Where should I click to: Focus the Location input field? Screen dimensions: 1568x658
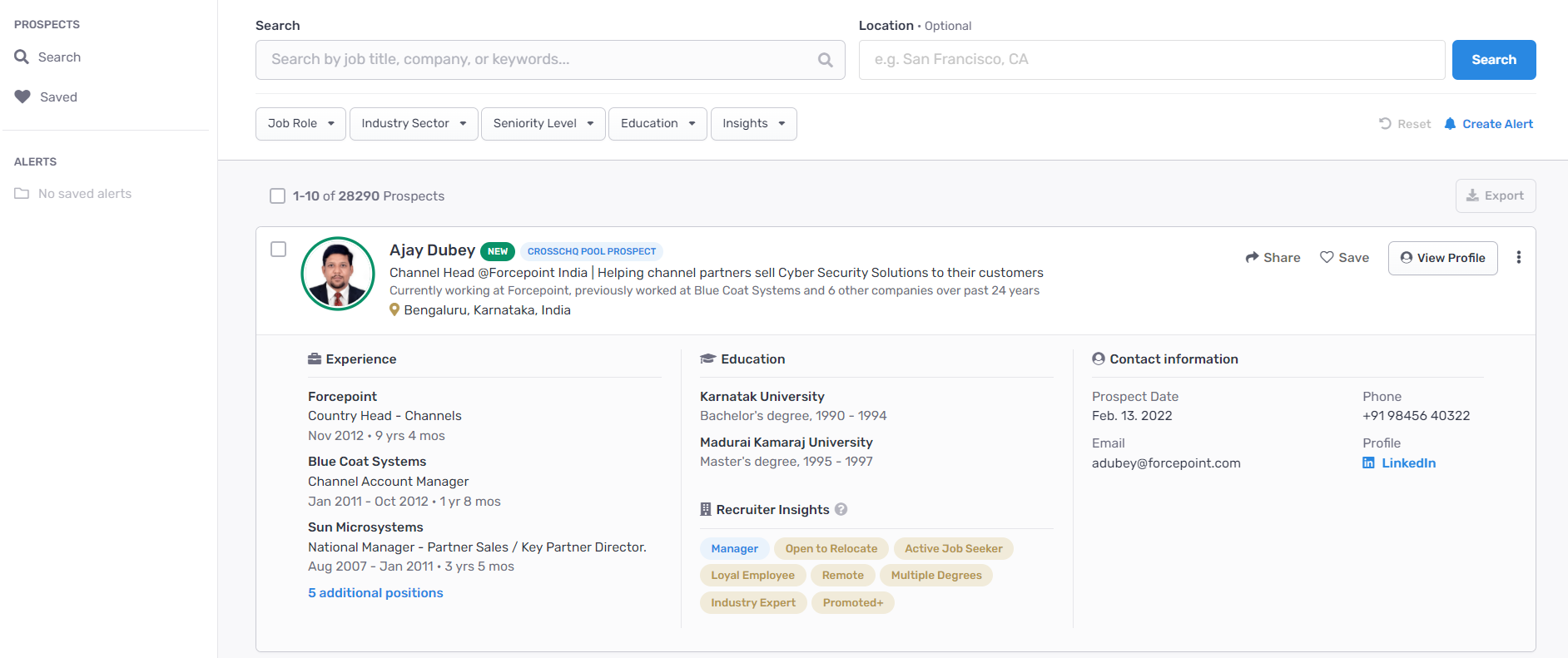pyautogui.click(x=1152, y=60)
